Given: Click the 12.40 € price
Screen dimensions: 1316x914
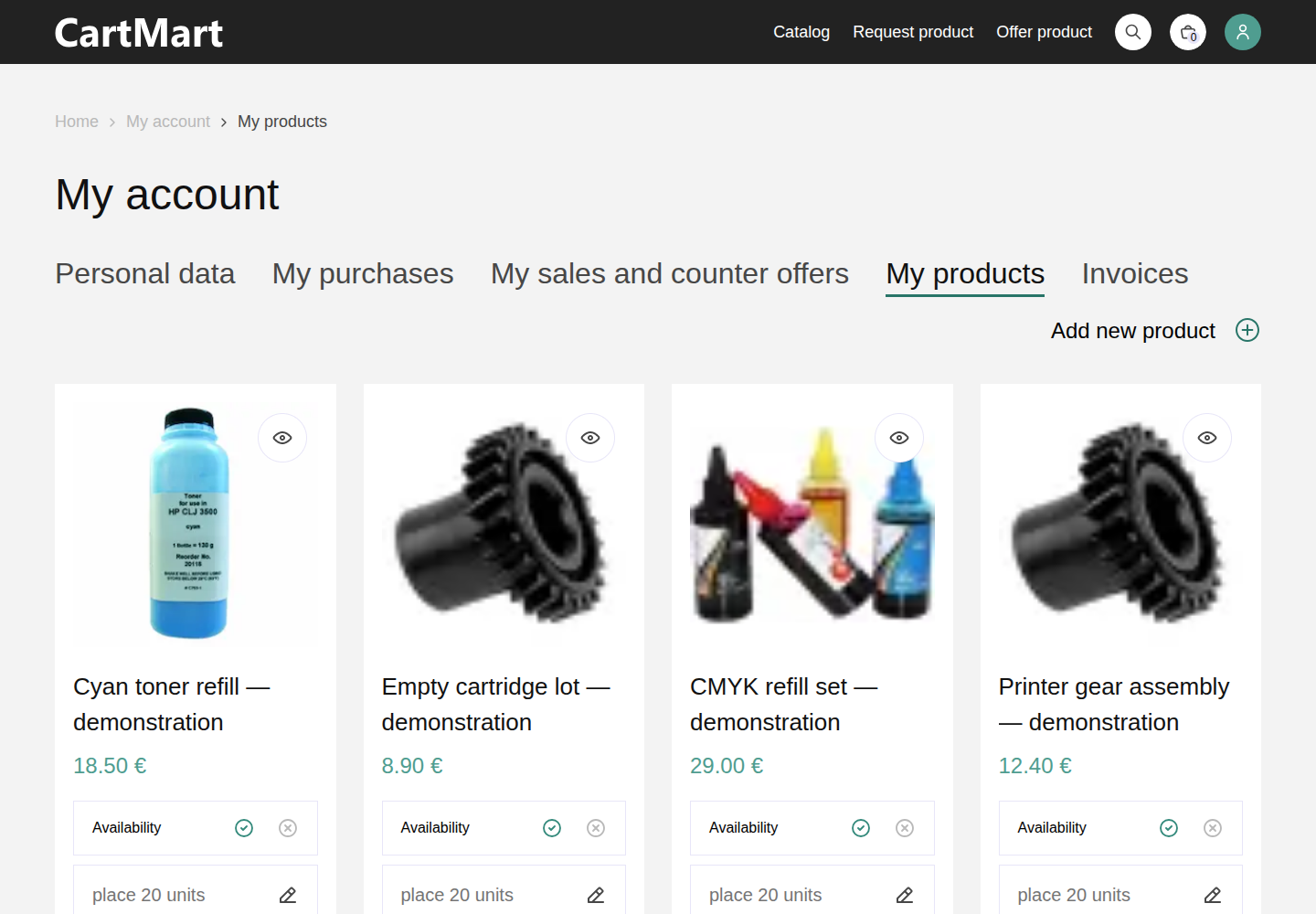Looking at the screenshot, I should 1035,766.
